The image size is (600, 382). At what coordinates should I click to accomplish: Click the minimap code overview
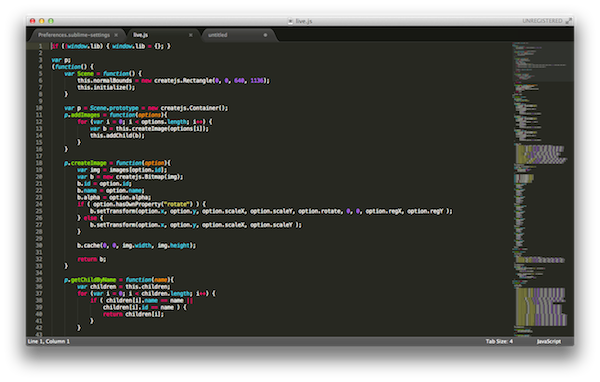click(542, 189)
